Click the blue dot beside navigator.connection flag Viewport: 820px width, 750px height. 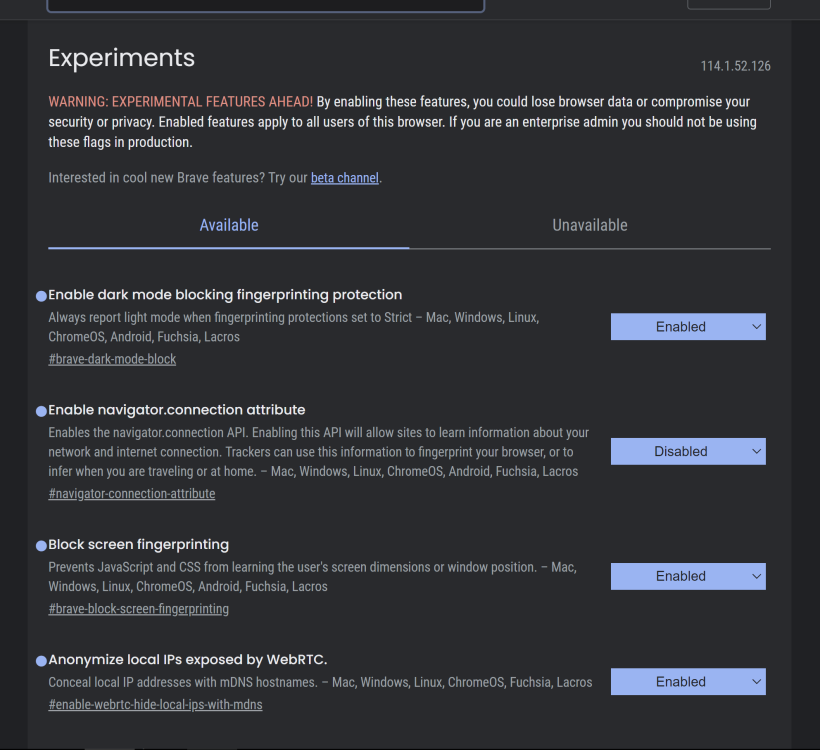(42, 411)
